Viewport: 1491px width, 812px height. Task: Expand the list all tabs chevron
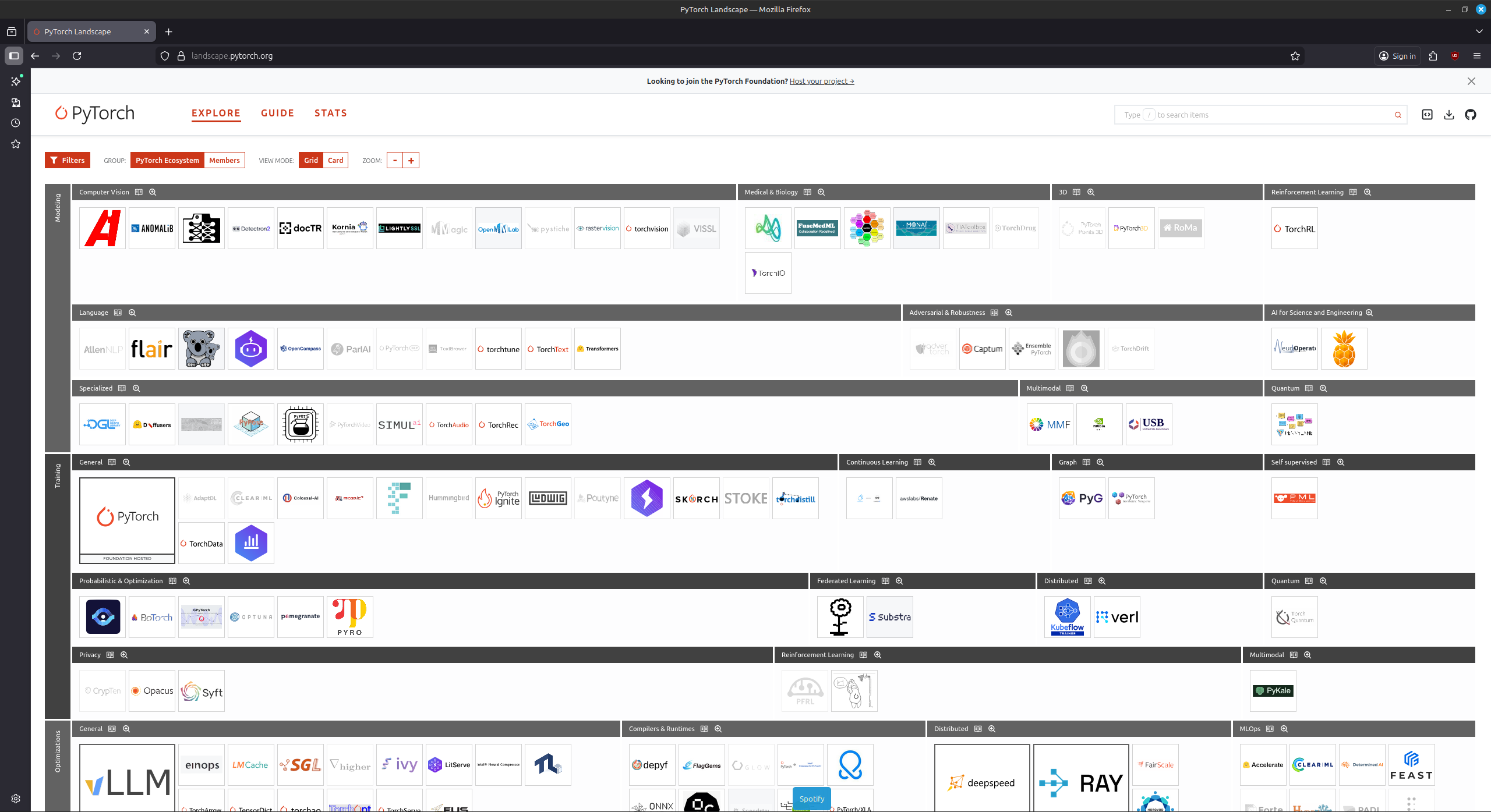[1479, 31]
